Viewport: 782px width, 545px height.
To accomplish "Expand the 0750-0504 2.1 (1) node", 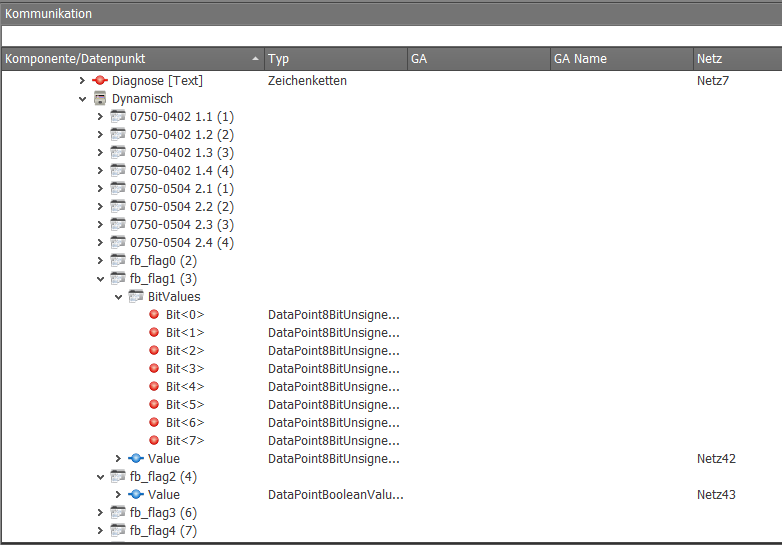I will point(100,188).
